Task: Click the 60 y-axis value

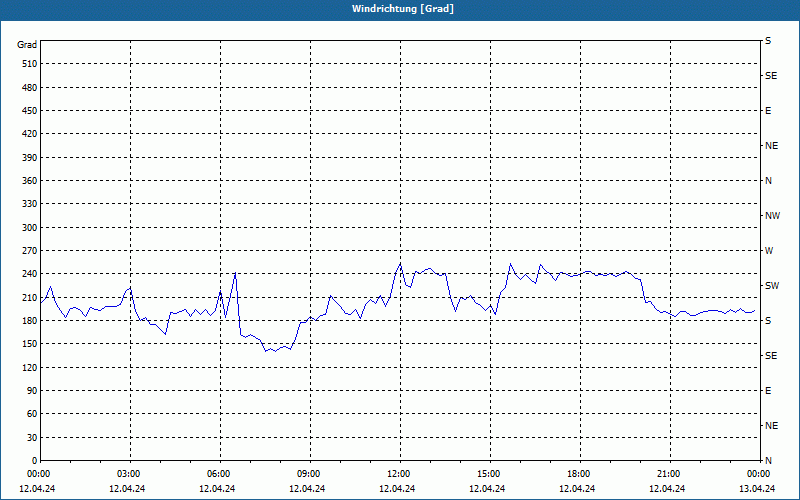Action: tap(32, 414)
